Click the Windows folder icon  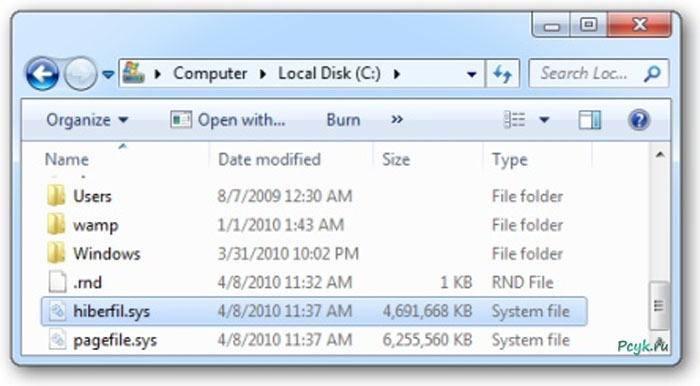(56, 253)
